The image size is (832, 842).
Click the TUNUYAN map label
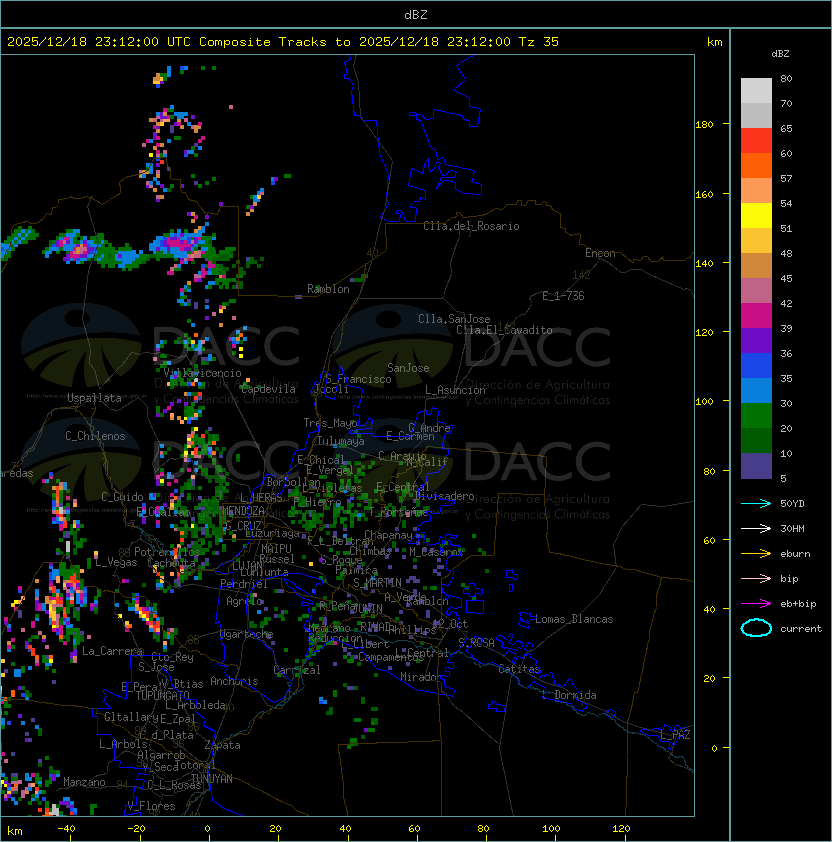[x=212, y=779]
